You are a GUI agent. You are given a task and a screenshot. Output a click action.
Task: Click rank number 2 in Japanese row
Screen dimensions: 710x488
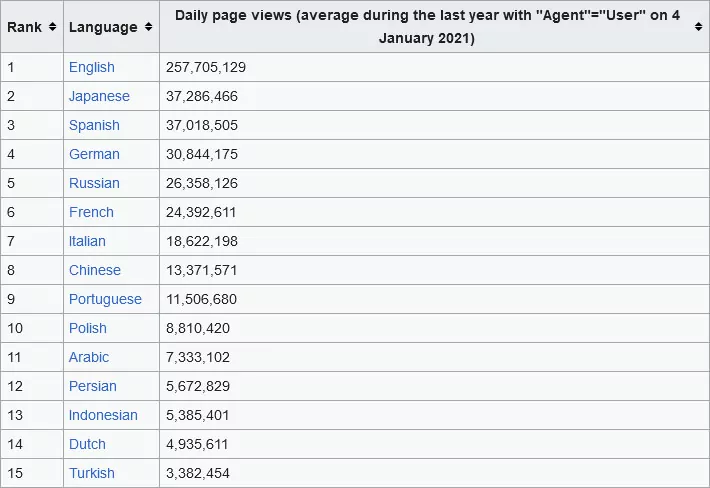[11, 96]
